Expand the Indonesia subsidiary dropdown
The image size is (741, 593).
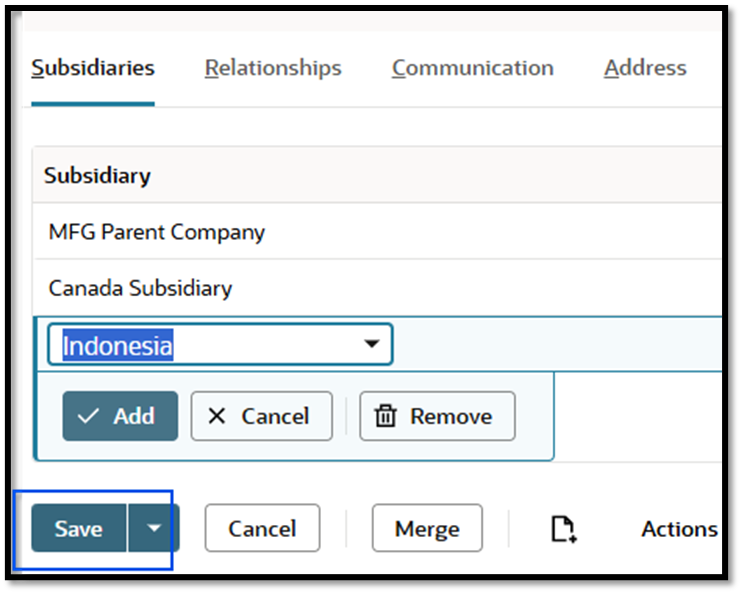tap(372, 345)
